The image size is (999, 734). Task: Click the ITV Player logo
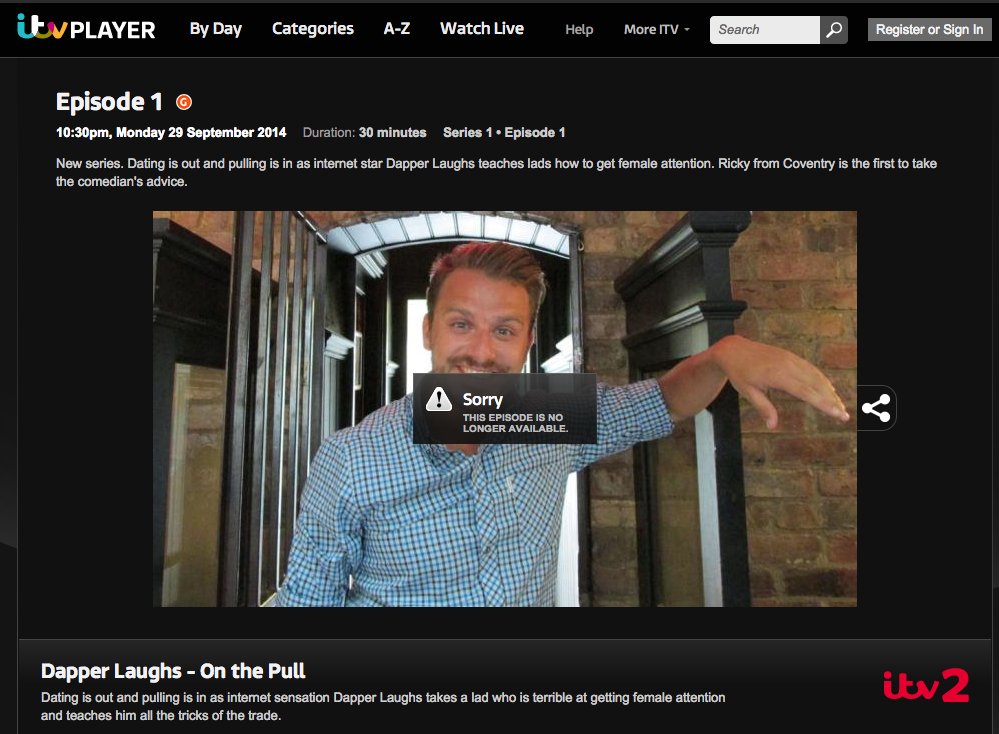click(x=86, y=27)
